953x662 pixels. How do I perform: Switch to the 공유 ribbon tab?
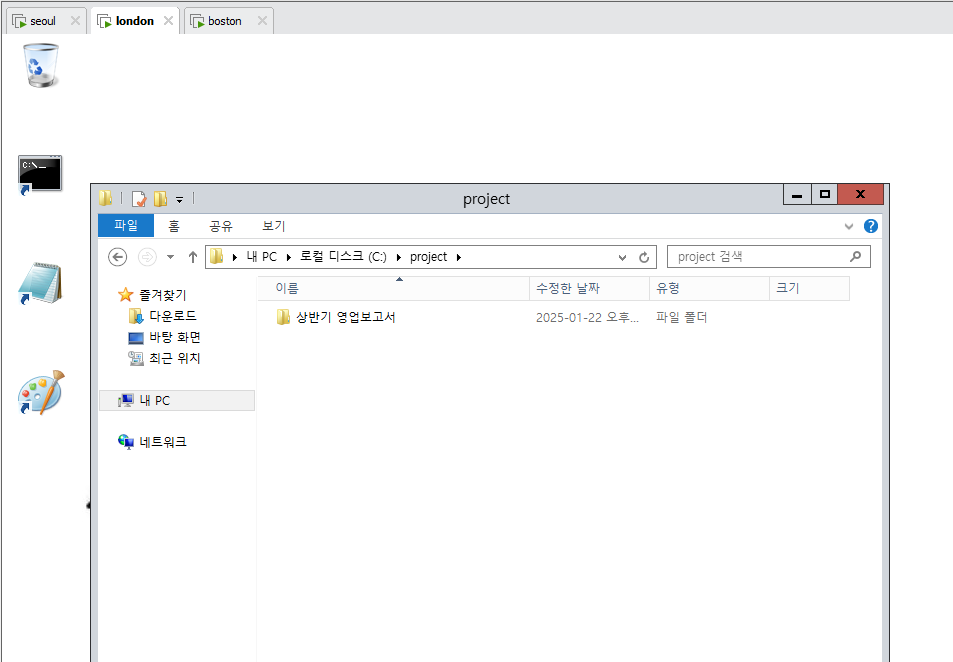pyautogui.click(x=221, y=226)
